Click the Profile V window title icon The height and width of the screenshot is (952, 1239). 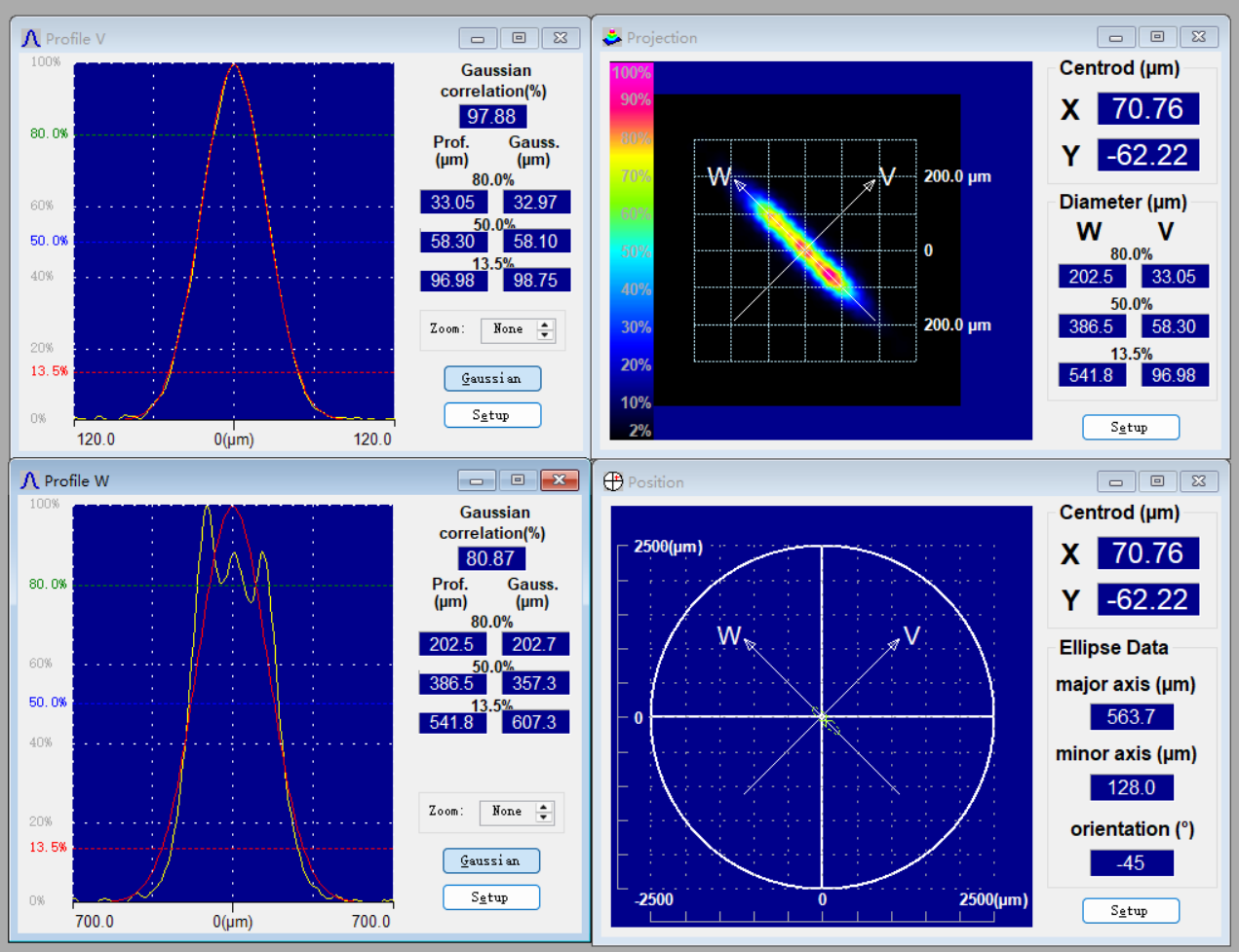(31, 39)
